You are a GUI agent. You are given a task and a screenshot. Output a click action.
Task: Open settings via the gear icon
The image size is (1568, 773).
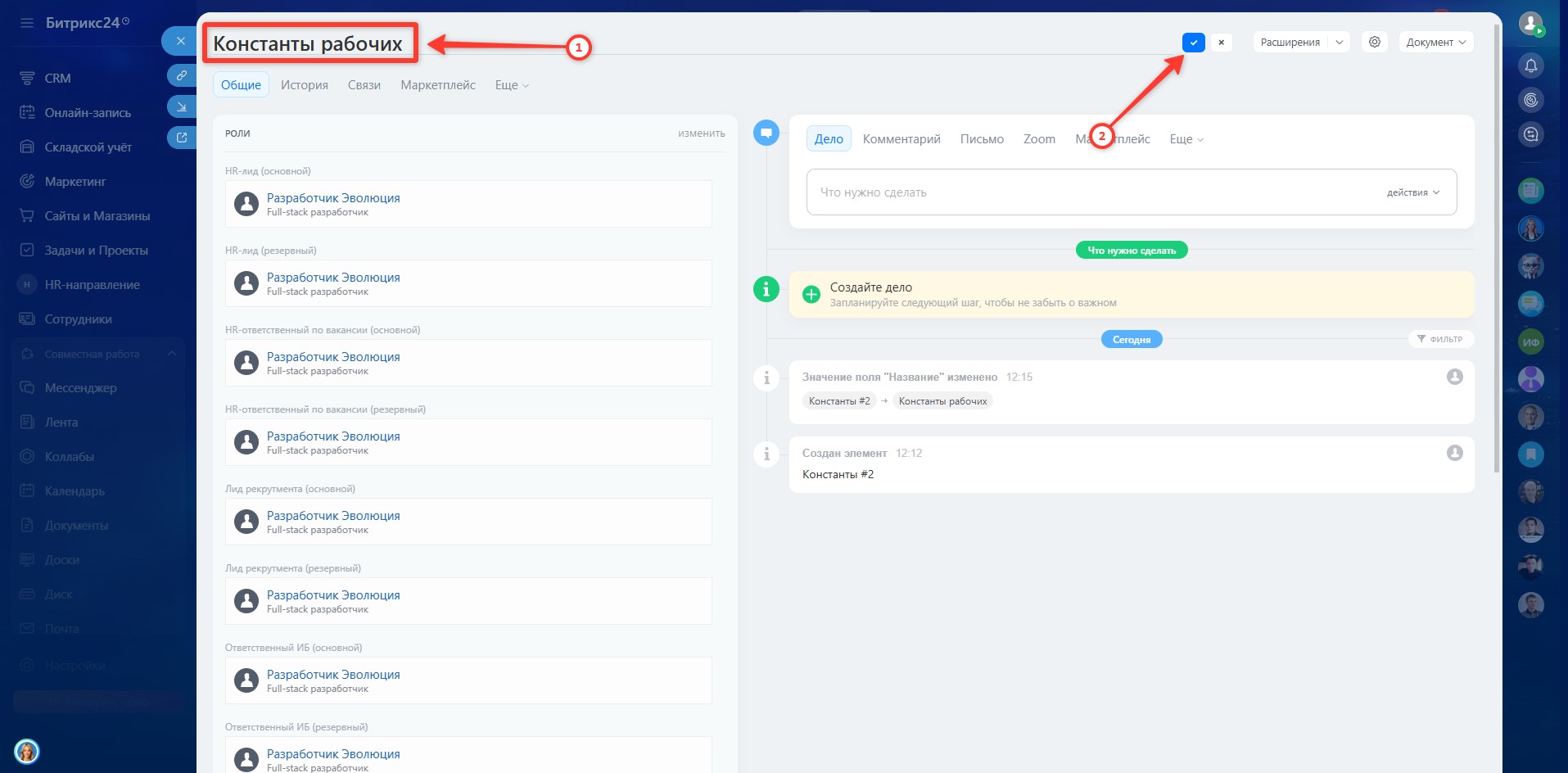pos(1375,42)
